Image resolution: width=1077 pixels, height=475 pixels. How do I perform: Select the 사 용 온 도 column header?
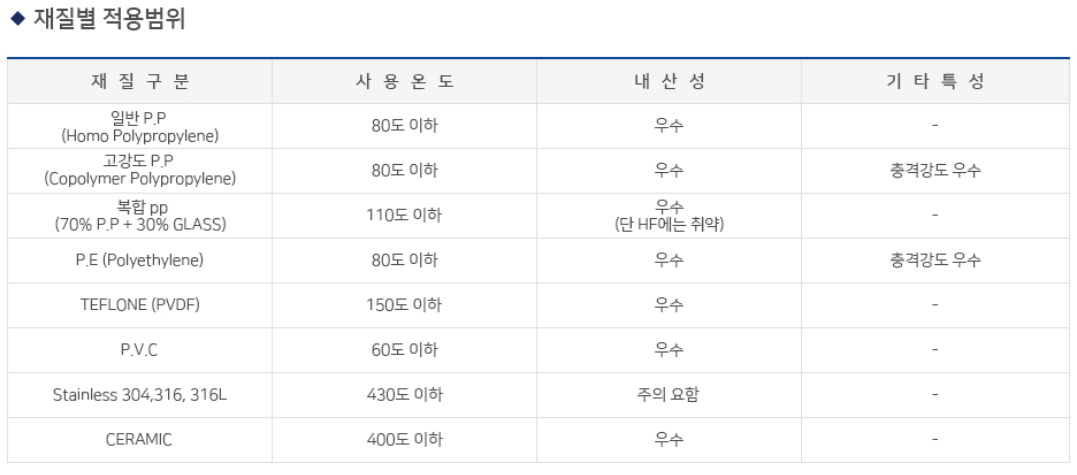pyautogui.click(x=404, y=82)
